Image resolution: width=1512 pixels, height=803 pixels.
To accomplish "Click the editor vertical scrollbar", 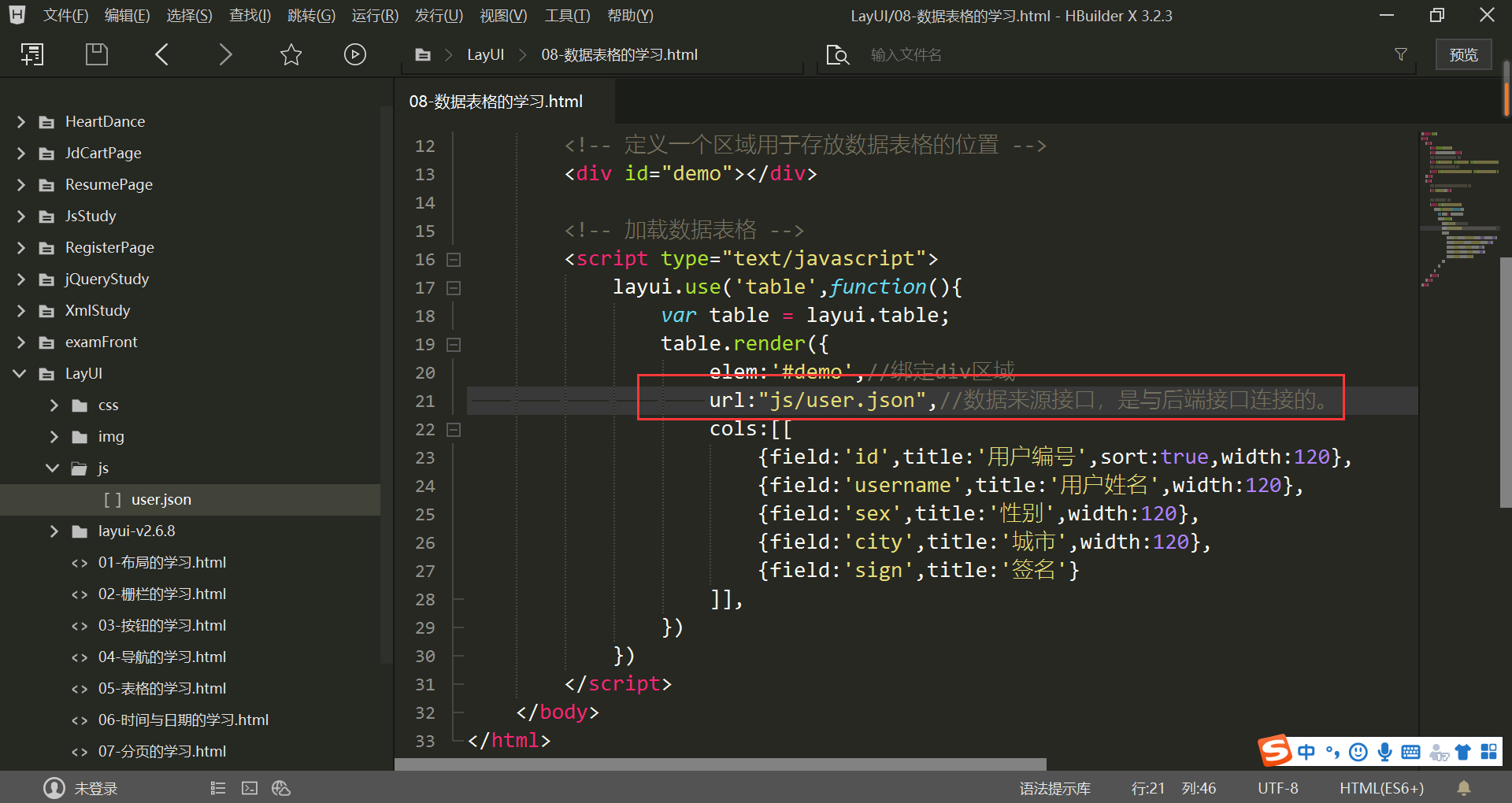I will coord(1506,382).
